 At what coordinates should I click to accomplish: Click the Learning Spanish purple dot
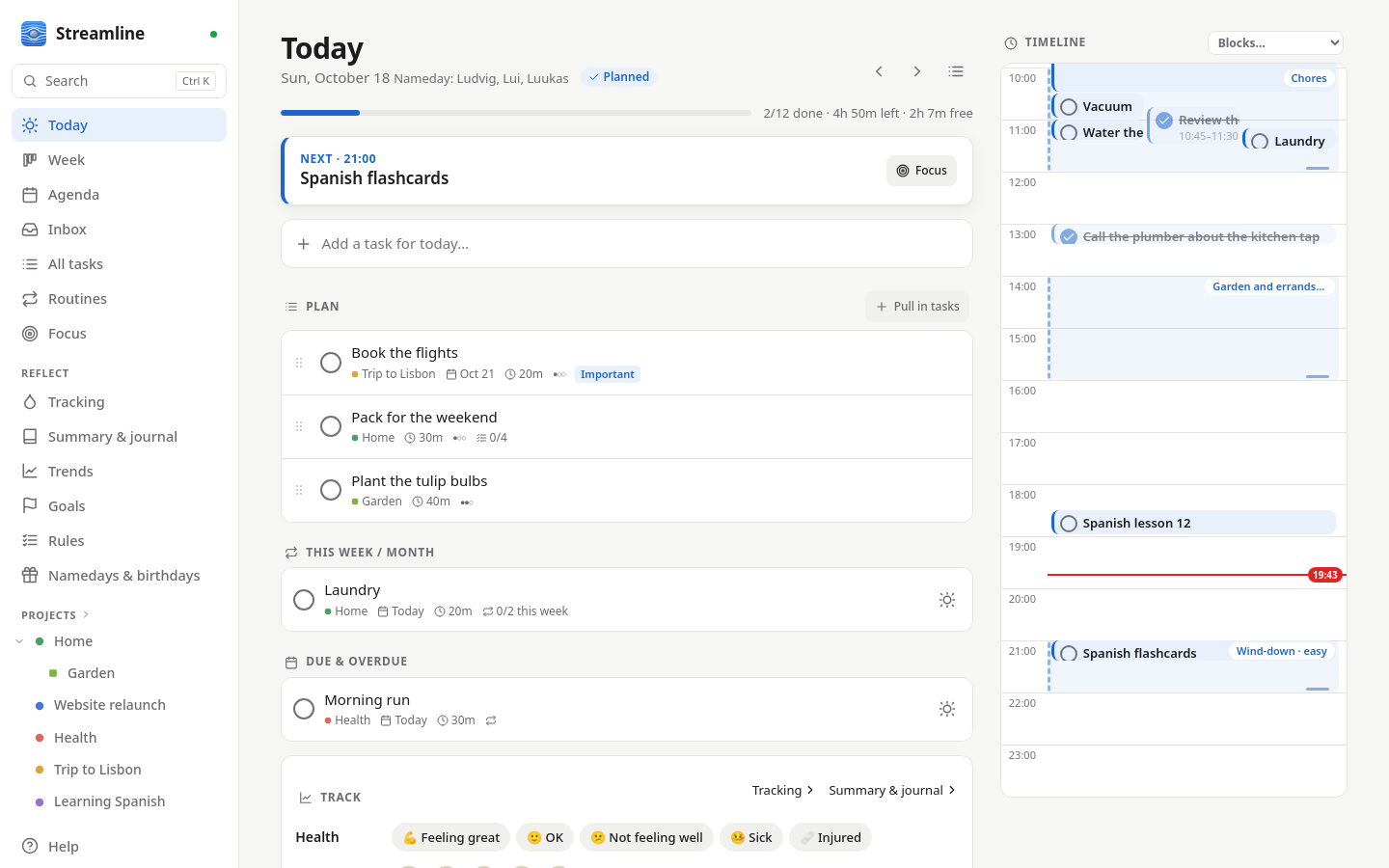(x=40, y=801)
